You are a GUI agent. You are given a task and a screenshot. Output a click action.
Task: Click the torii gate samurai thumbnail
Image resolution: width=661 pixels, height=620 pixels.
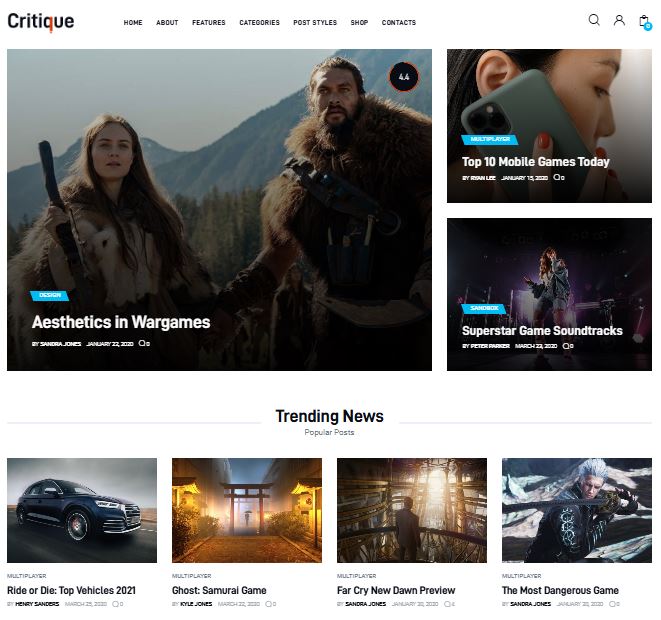pyautogui.click(x=247, y=510)
